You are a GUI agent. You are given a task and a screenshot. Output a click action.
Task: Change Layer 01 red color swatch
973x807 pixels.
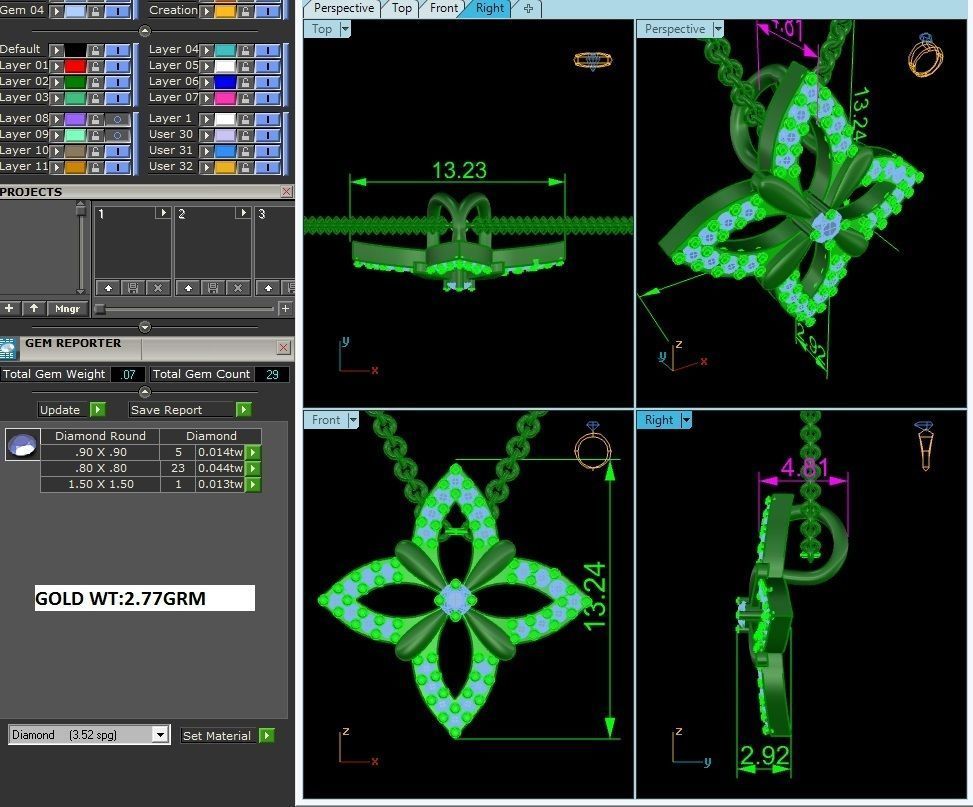pyautogui.click(x=76, y=66)
